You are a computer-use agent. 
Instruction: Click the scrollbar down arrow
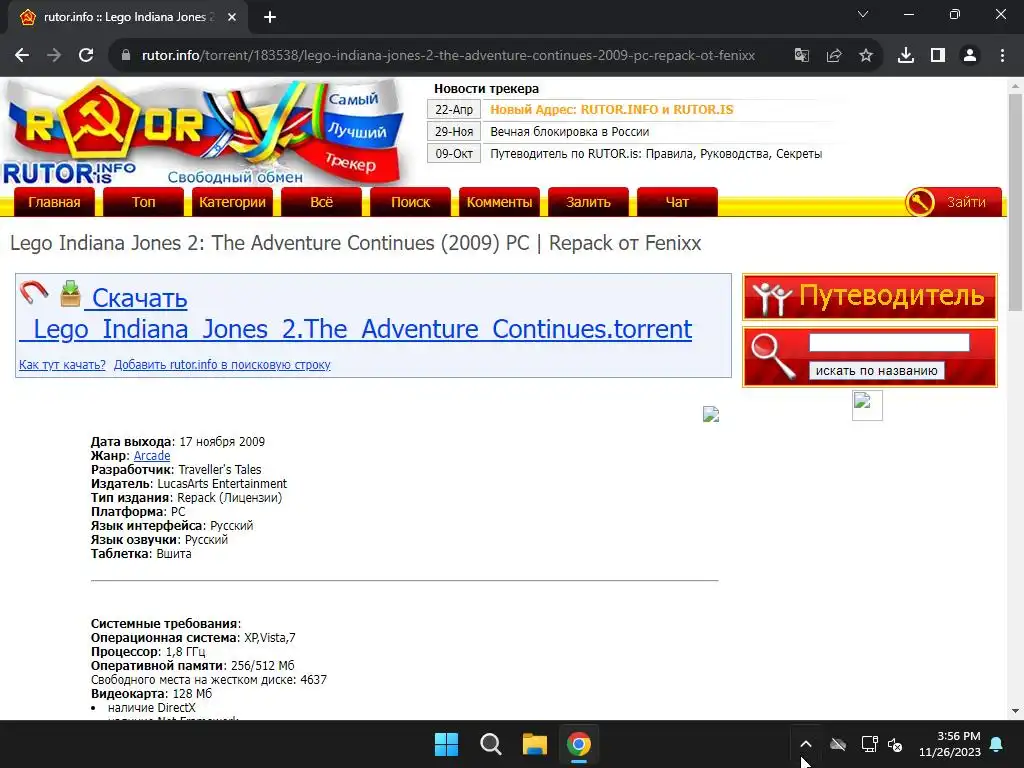click(x=1015, y=712)
